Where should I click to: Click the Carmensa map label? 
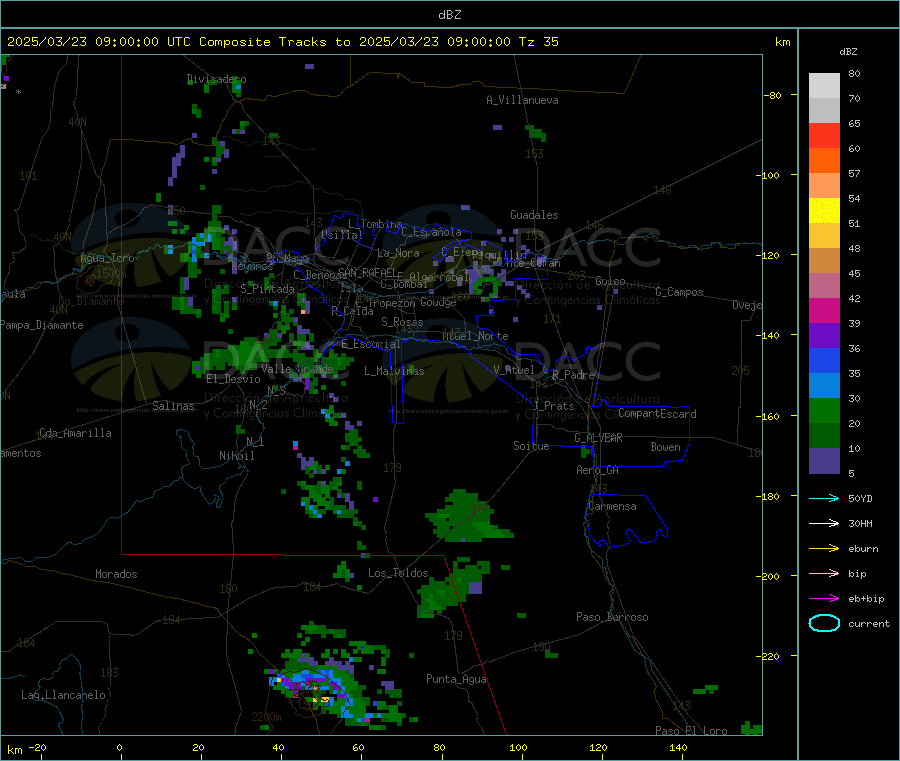(612, 506)
